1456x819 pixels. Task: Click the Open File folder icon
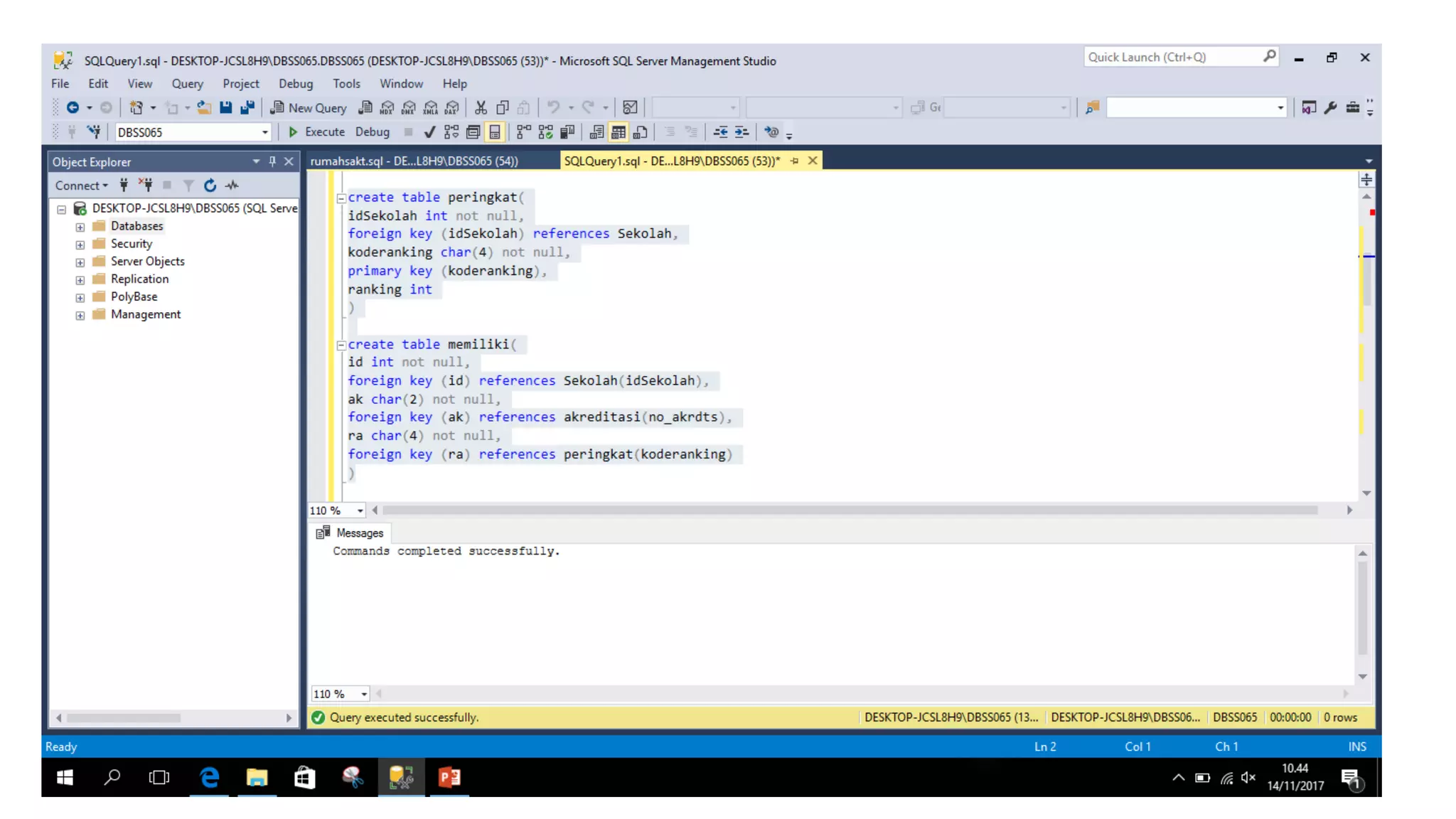click(x=204, y=107)
